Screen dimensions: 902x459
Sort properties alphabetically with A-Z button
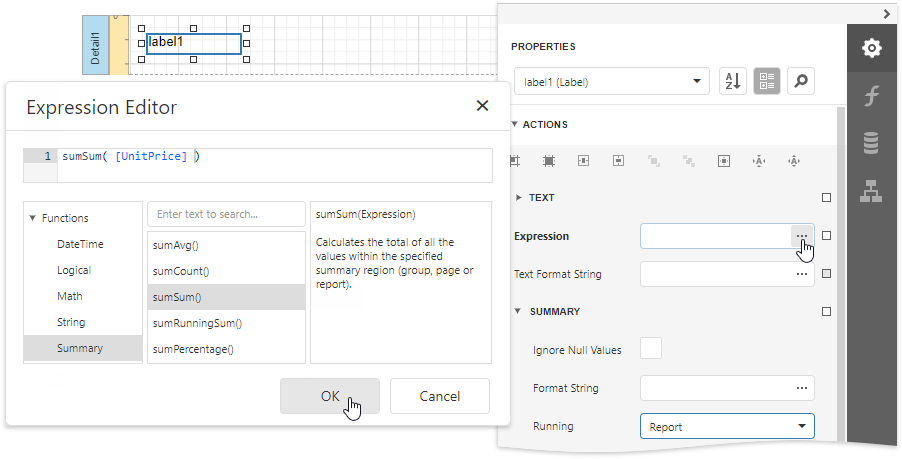(733, 82)
